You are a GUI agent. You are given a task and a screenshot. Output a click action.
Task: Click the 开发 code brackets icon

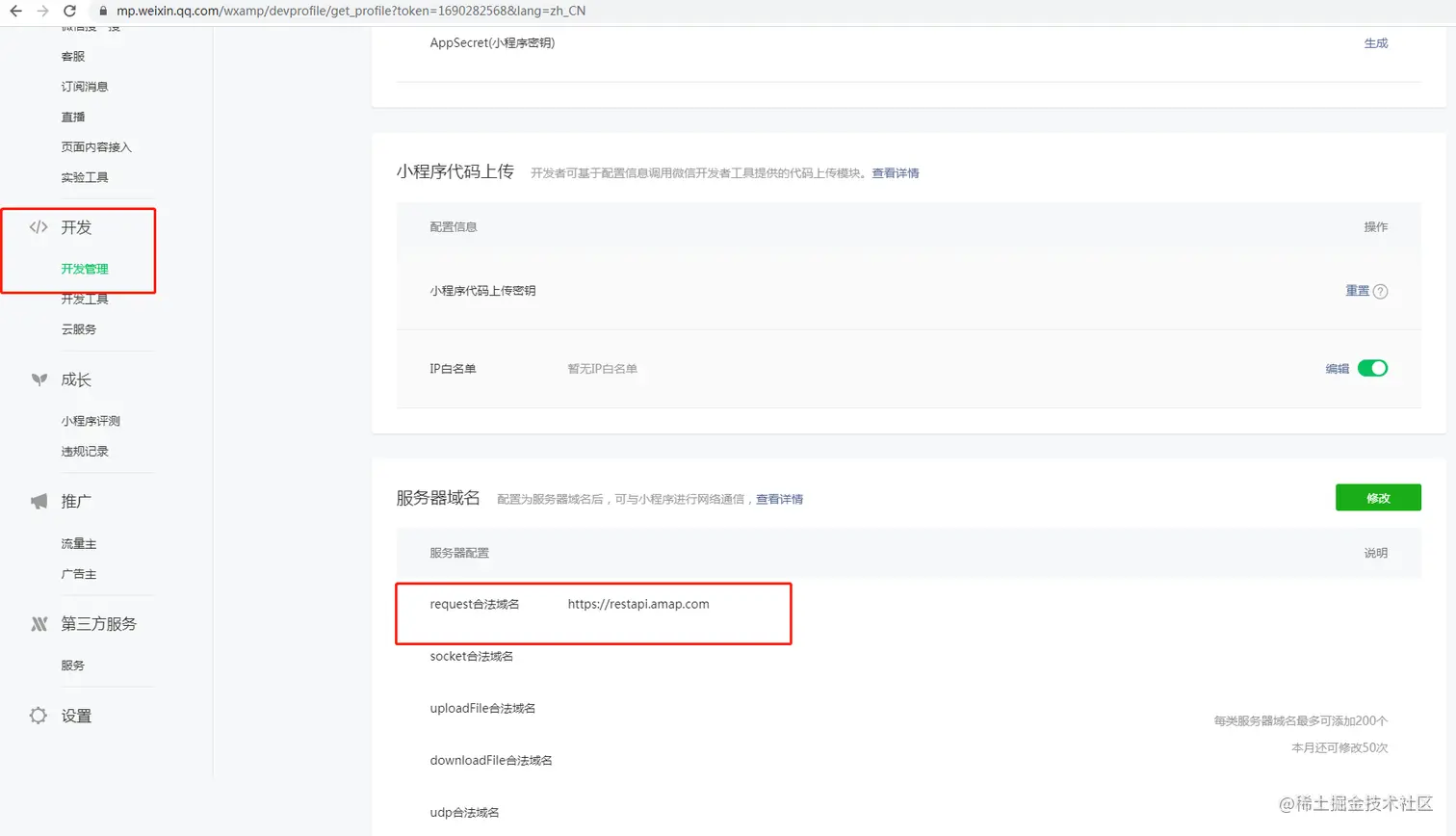[38, 227]
